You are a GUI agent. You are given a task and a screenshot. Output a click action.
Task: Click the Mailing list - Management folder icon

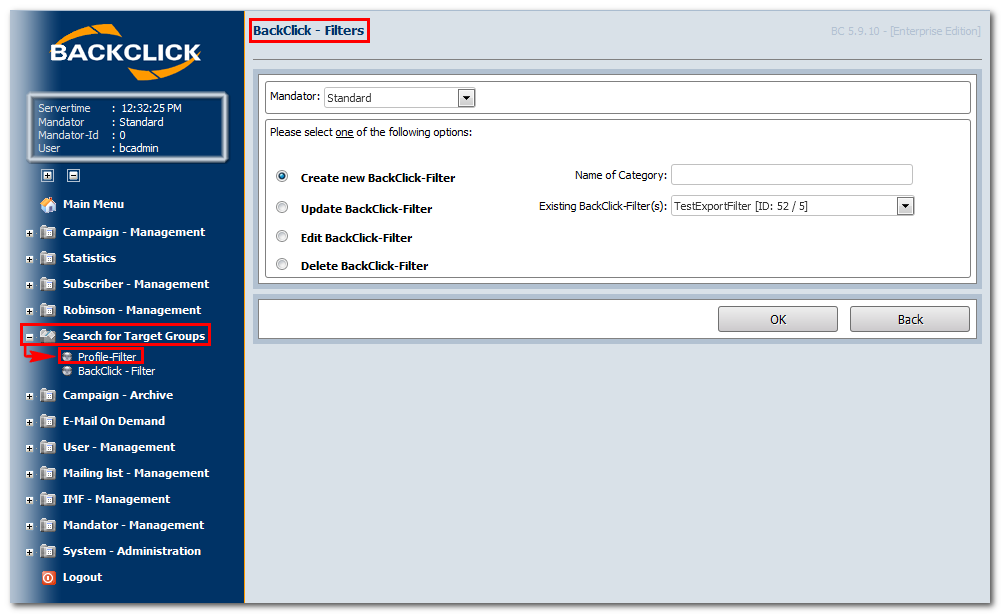pos(48,473)
